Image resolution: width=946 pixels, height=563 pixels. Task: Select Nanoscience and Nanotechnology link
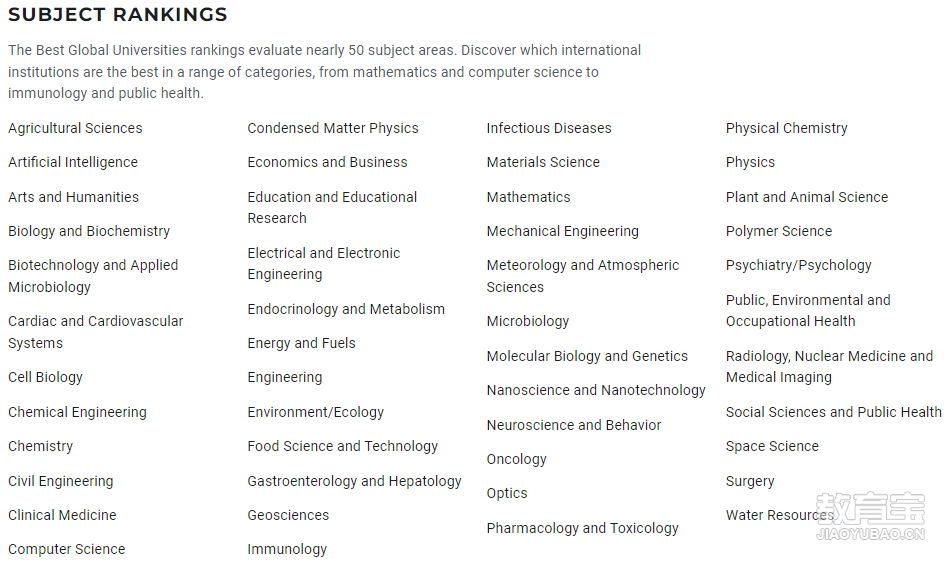[596, 391]
